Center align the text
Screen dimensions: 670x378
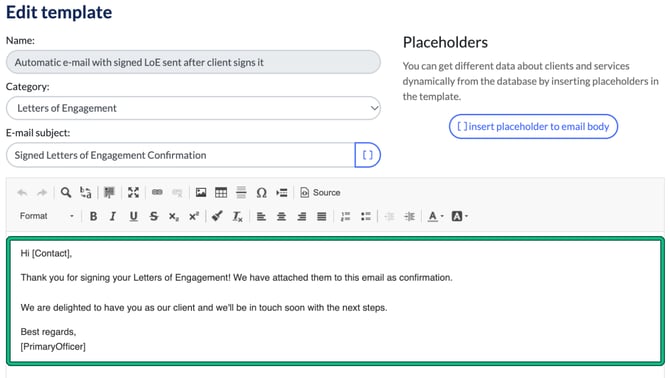pos(281,217)
